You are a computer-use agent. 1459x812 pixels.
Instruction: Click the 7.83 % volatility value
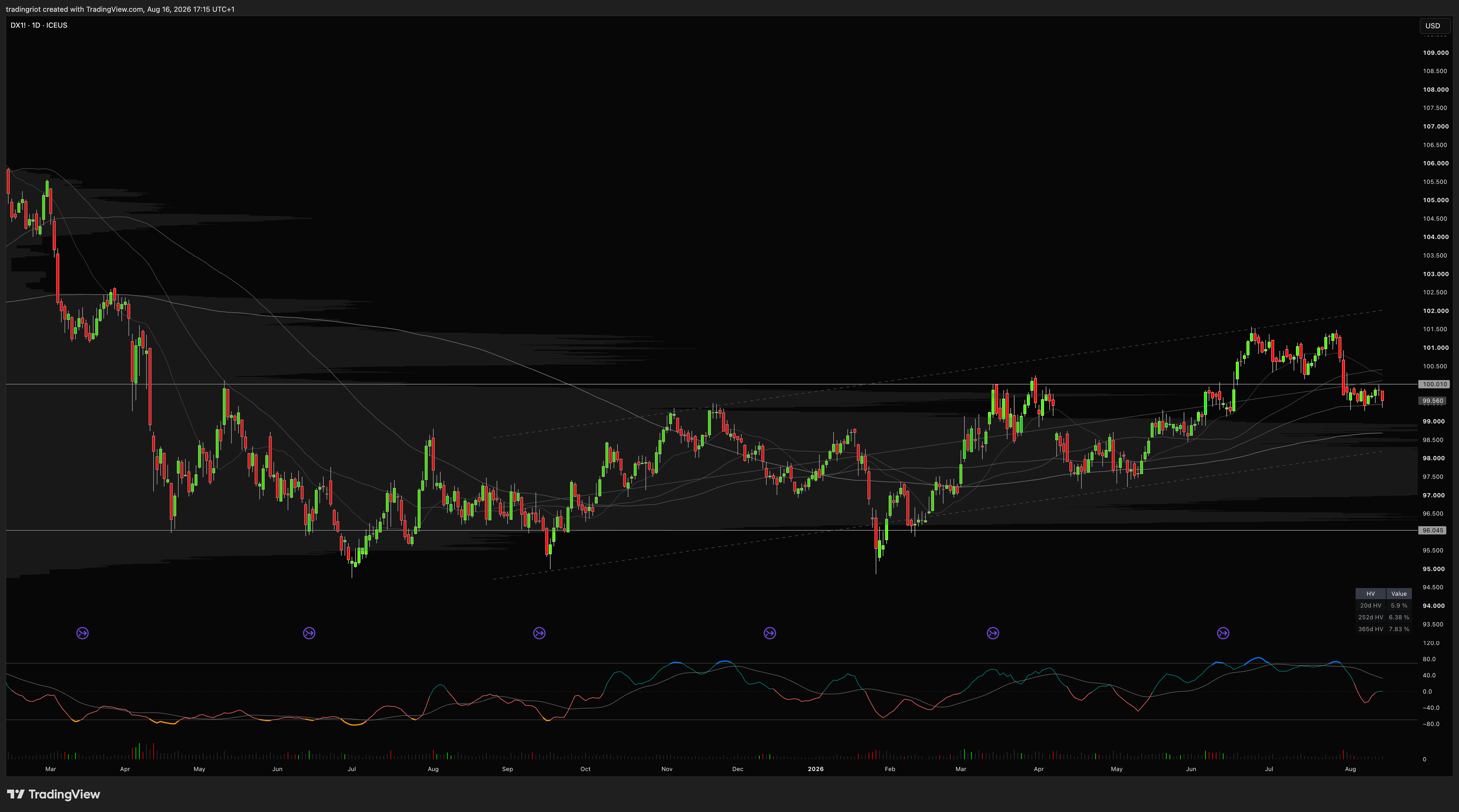(1399, 629)
